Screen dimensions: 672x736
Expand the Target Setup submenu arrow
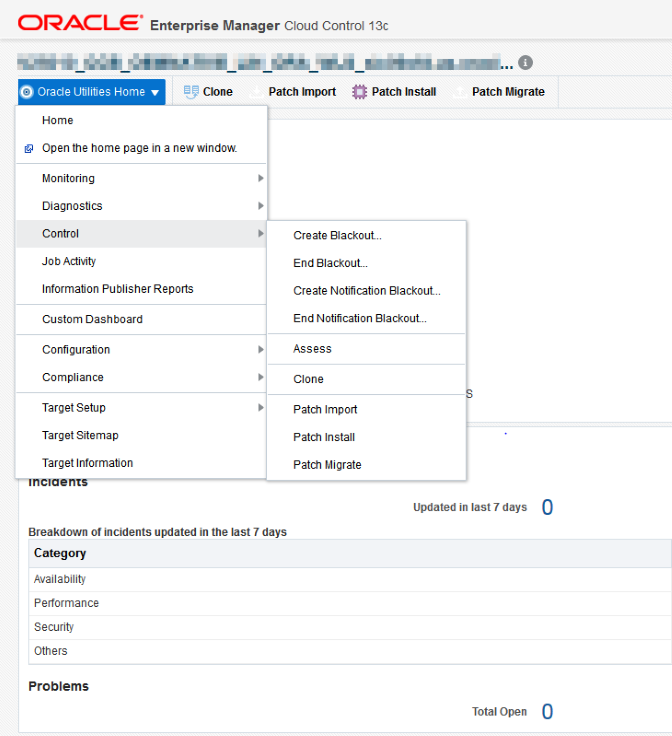(x=260, y=408)
